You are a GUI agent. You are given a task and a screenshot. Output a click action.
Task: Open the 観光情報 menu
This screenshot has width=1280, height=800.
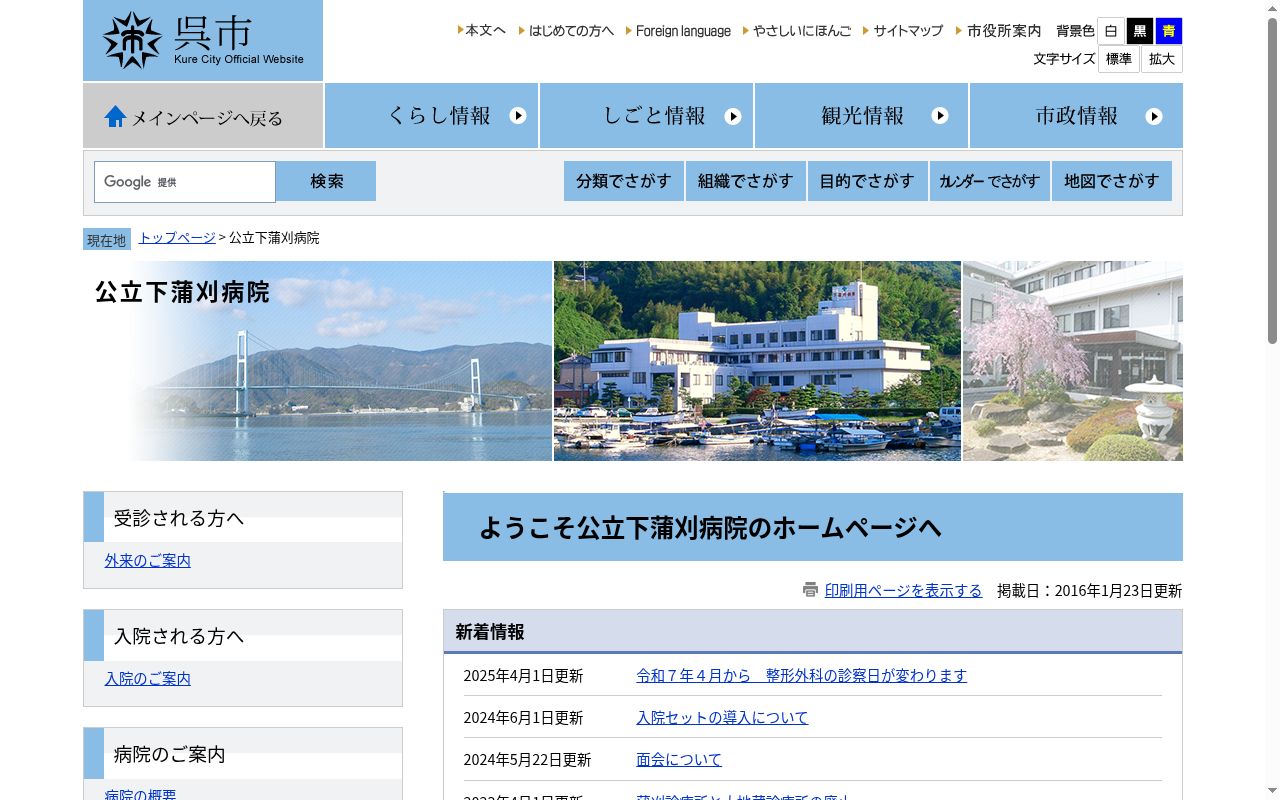point(862,116)
